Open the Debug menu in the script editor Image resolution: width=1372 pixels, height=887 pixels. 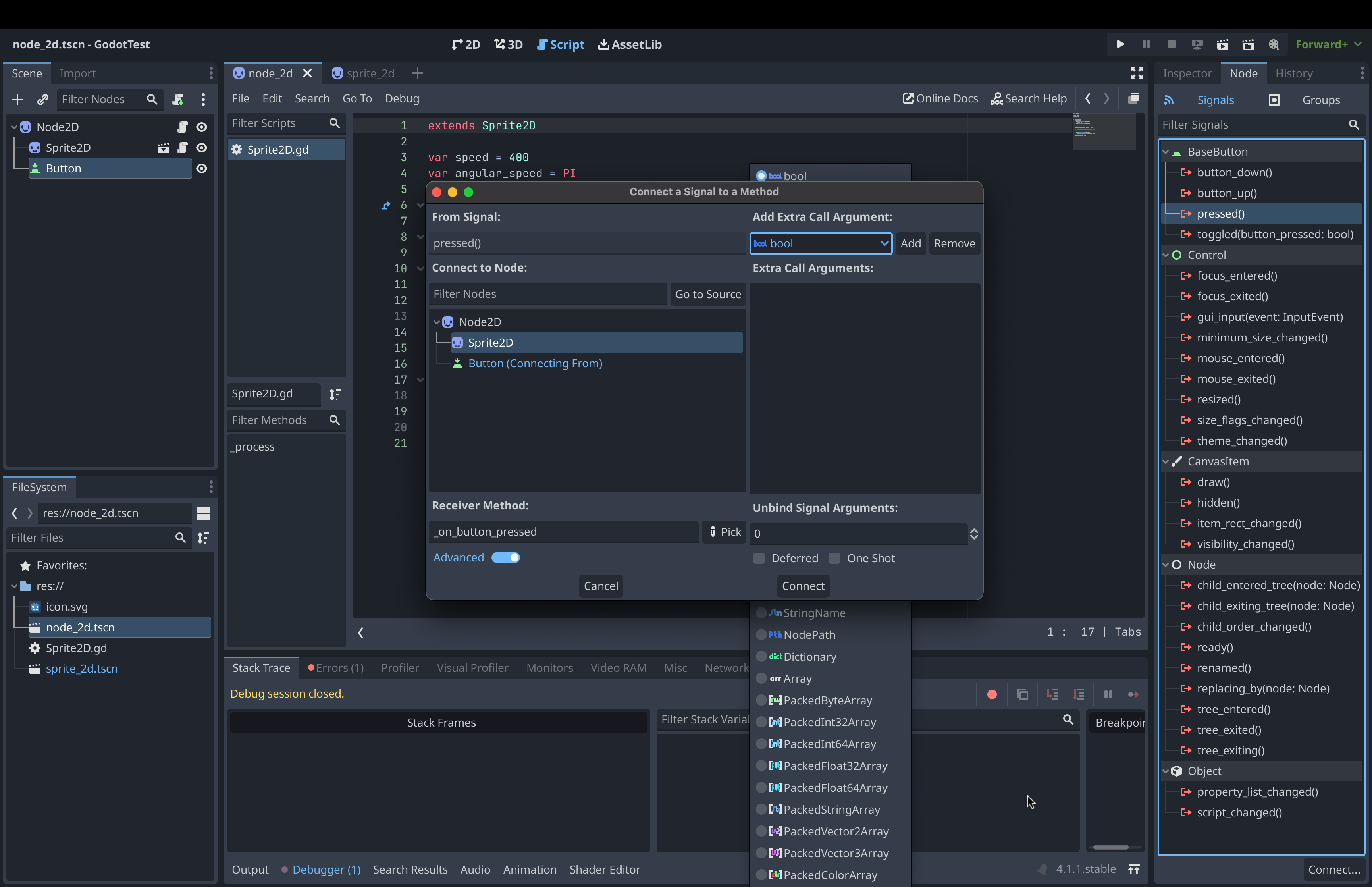[402, 98]
